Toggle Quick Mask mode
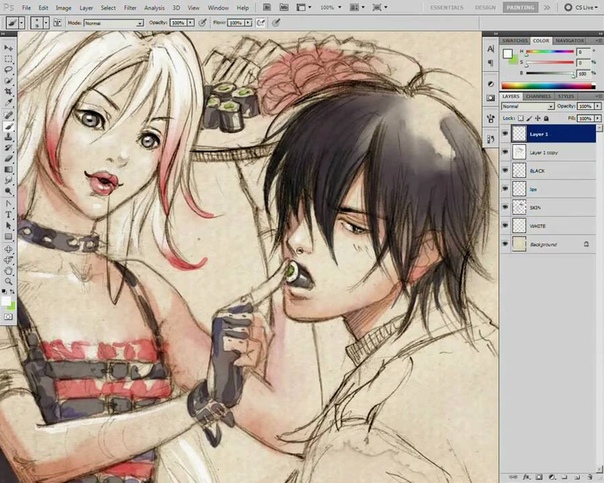The image size is (604, 483). tap(8, 317)
